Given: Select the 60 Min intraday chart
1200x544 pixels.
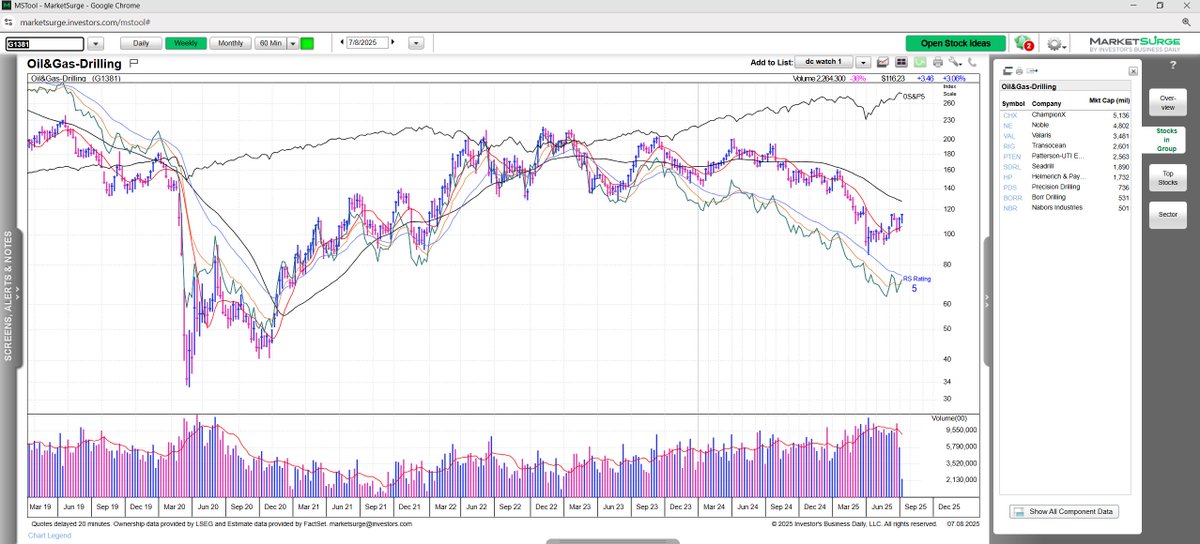Looking at the screenshot, I should click(x=271, y=43).
